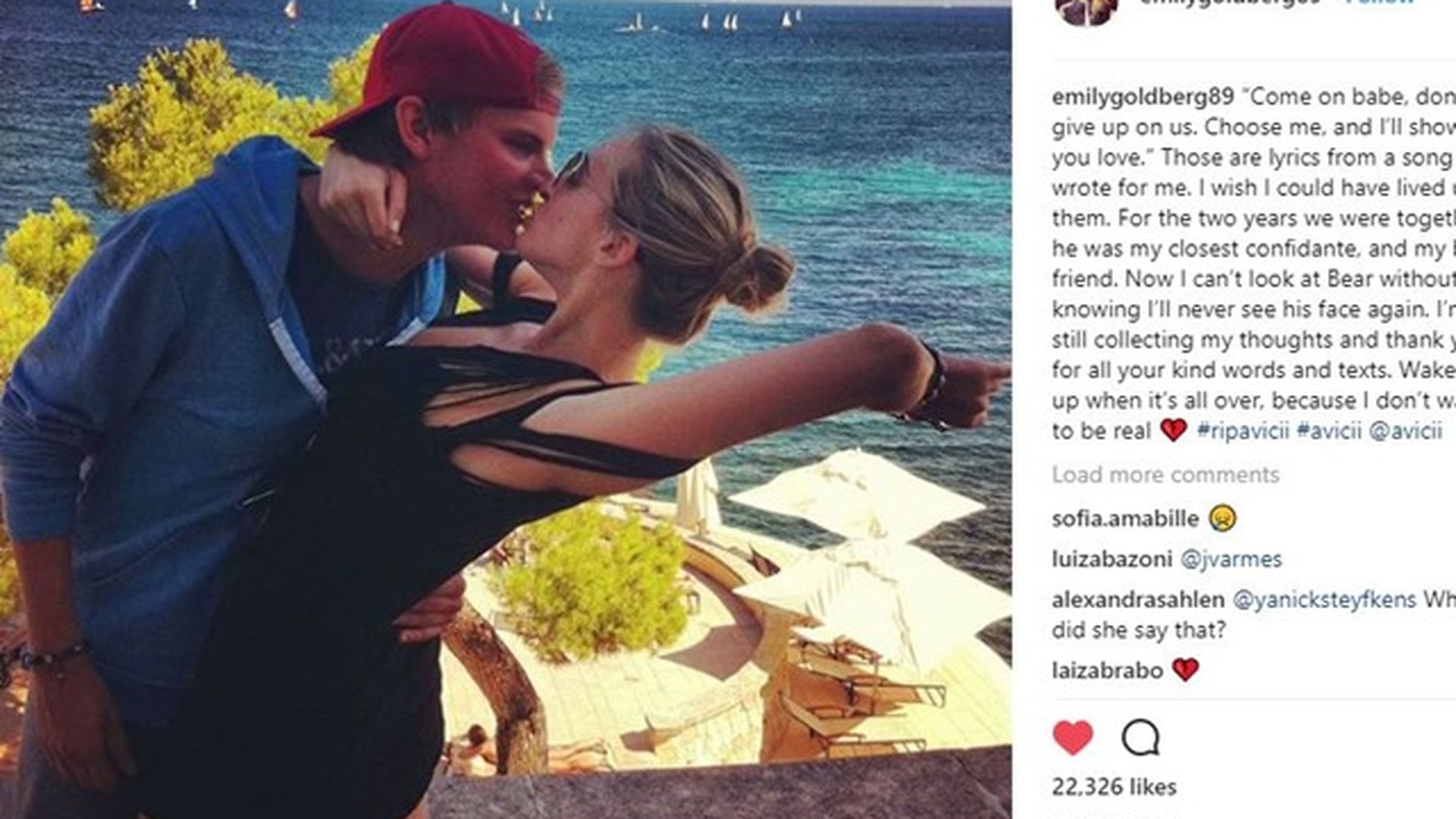Click the crying emoji in sofia.amabille's comment
This screenshot has width=1456, height=819.
[x=1222, y=518]
